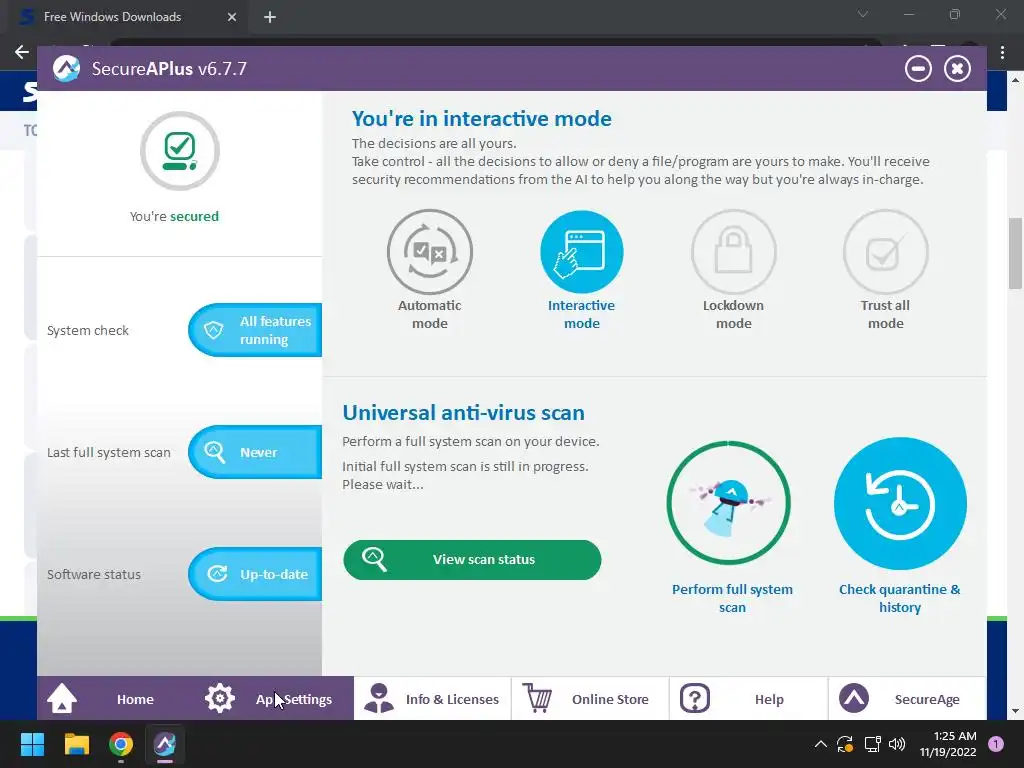Click the App Settings gear icon

click(x=220, y=698)
